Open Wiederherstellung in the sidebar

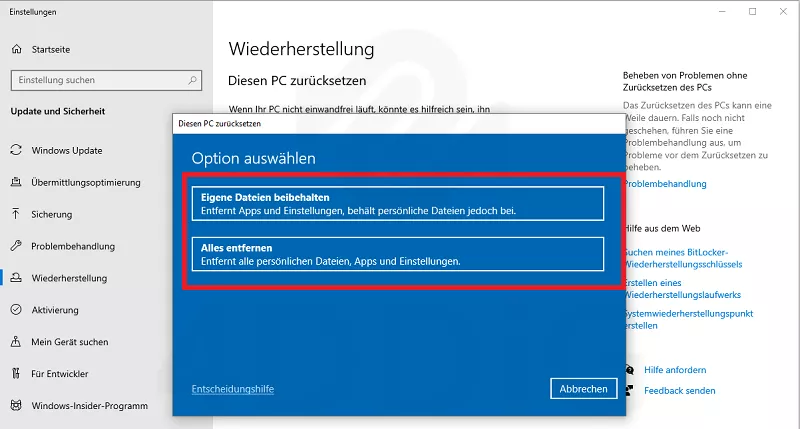coord(69,278)
